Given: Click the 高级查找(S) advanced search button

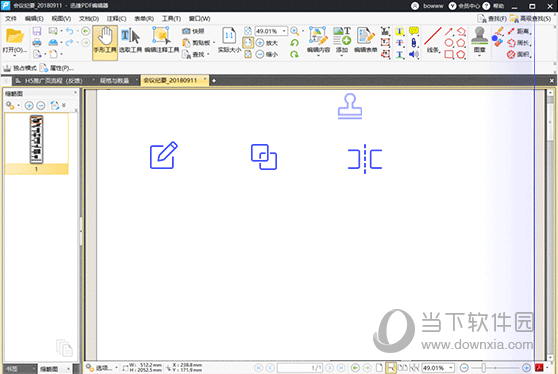Looking at the screenshot, I should pyautogui.click(x=531, y=18).
